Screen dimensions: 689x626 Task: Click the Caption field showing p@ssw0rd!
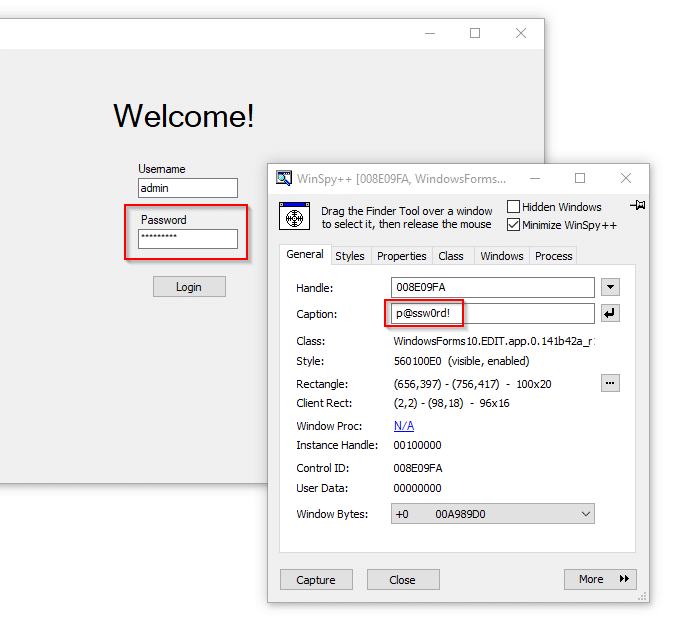click(x=493, y=313)
